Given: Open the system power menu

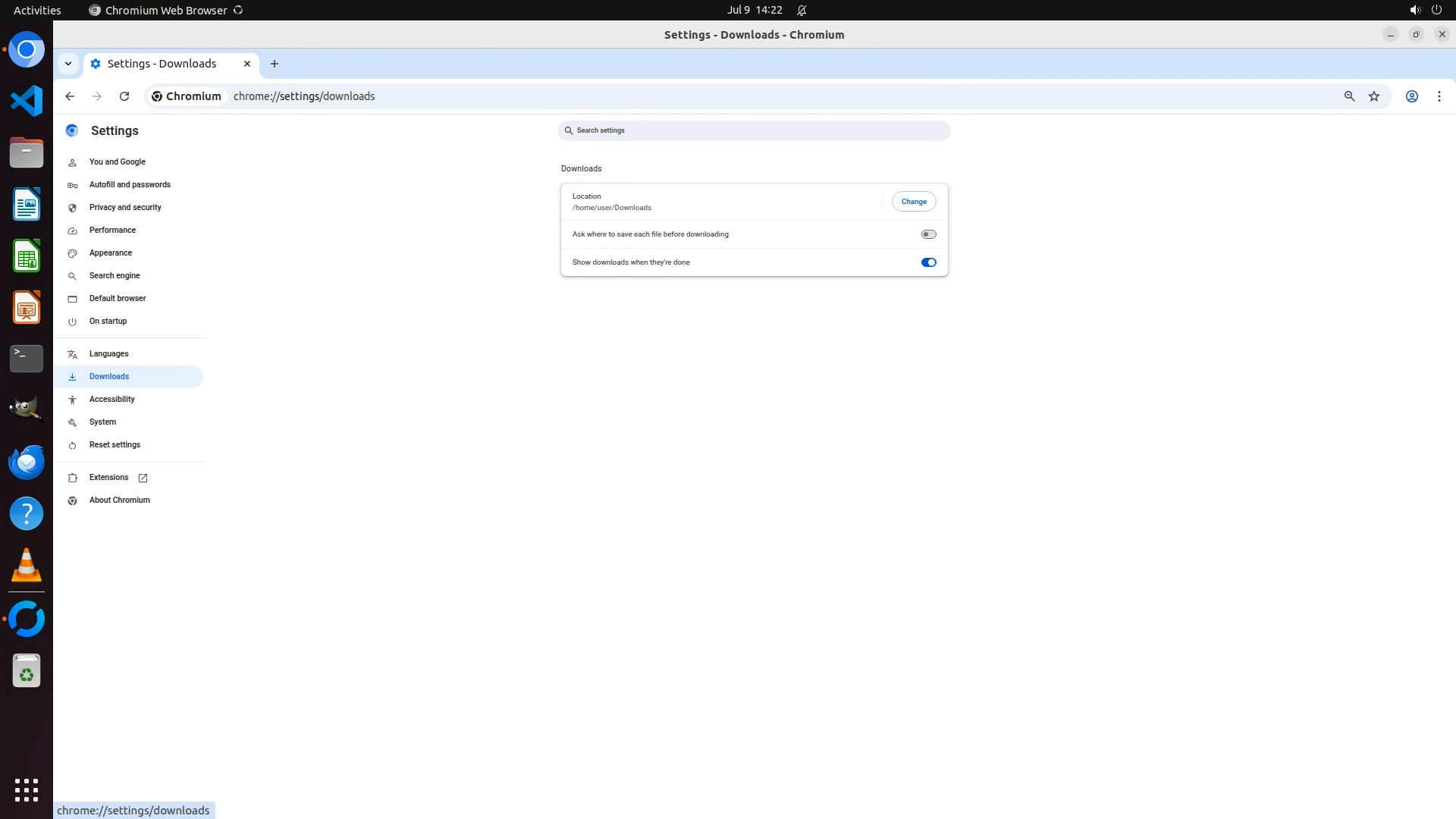Looking at the screenshot, I should [x=1436, y=10].
